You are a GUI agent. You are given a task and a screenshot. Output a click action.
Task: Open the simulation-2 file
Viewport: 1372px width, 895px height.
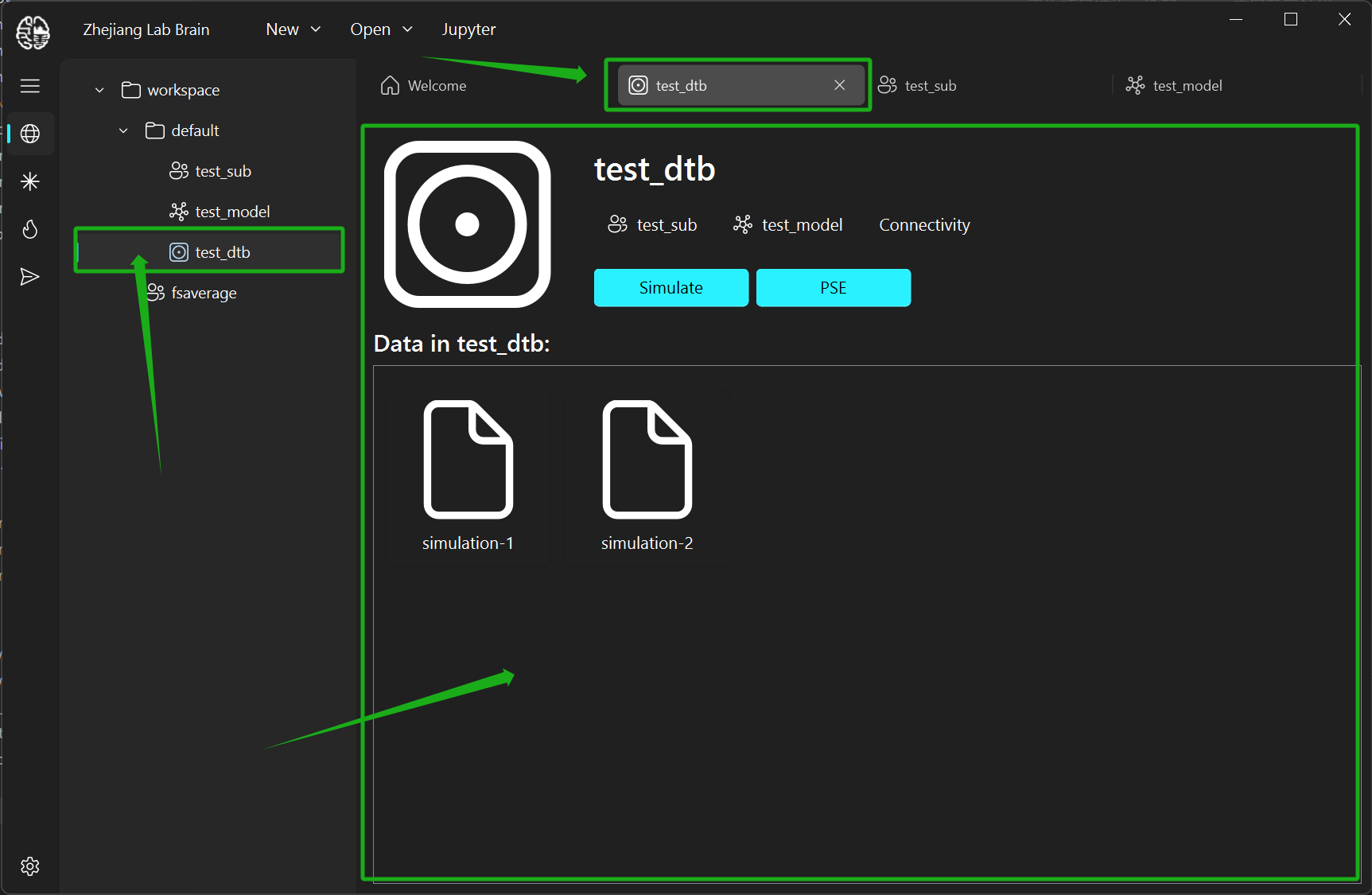[x=647, y=477]
